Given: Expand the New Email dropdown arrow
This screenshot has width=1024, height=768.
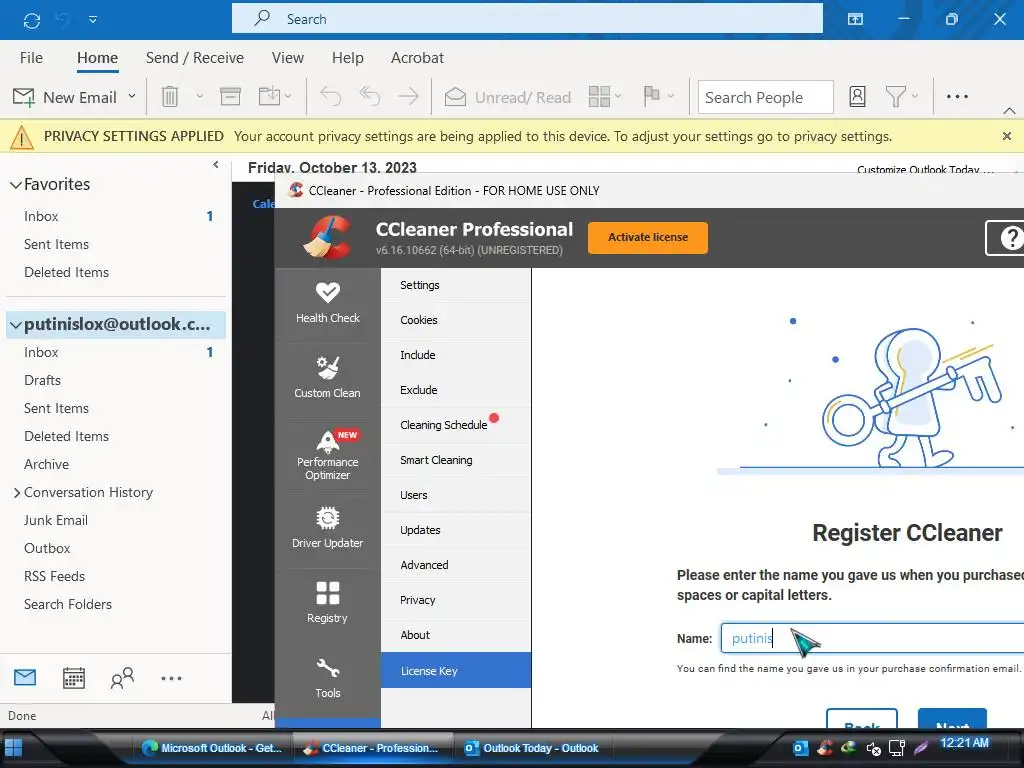Looking at the screenshot, I should pos(132,96).
